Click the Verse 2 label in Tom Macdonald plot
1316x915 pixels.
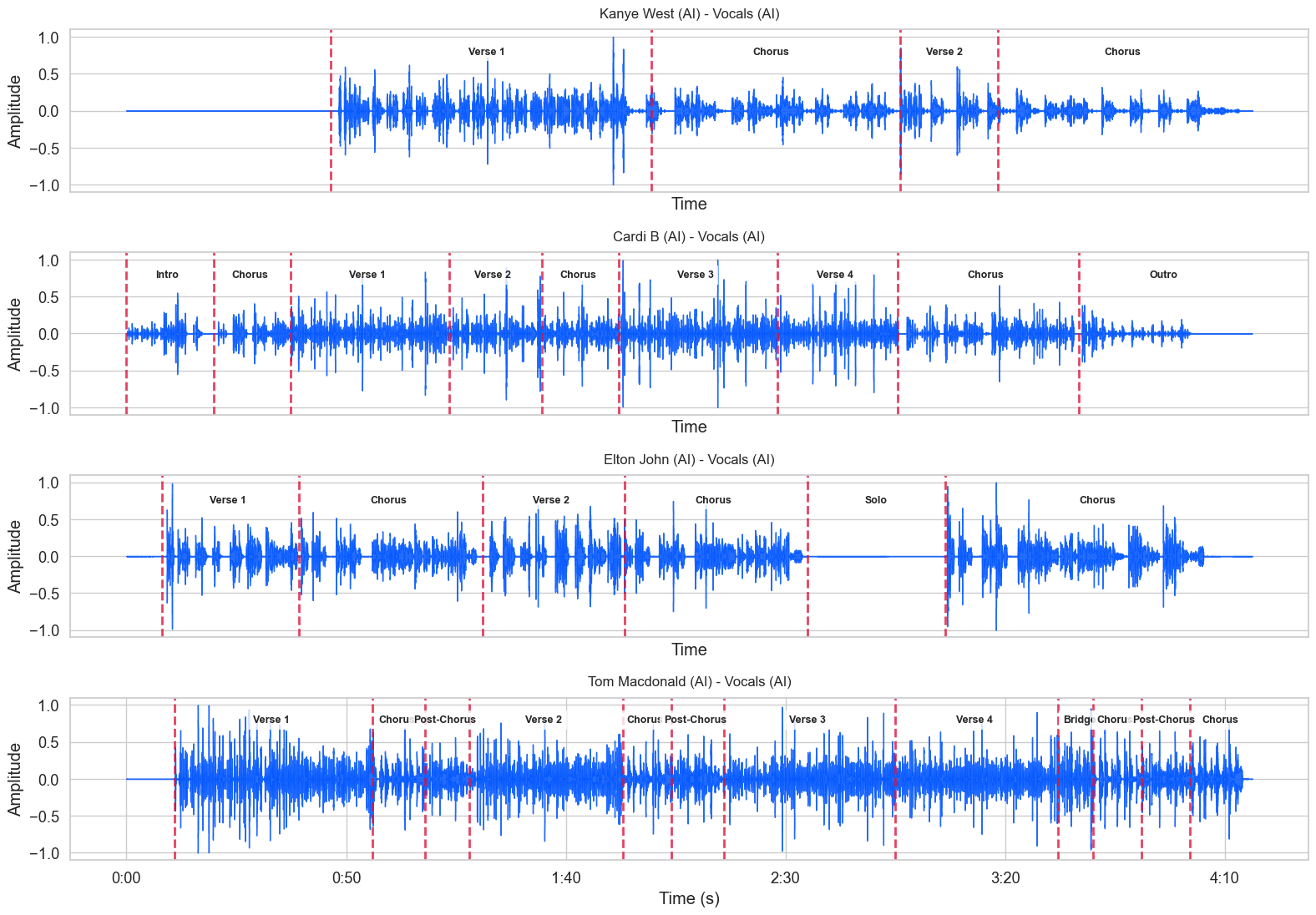point(544,720)
